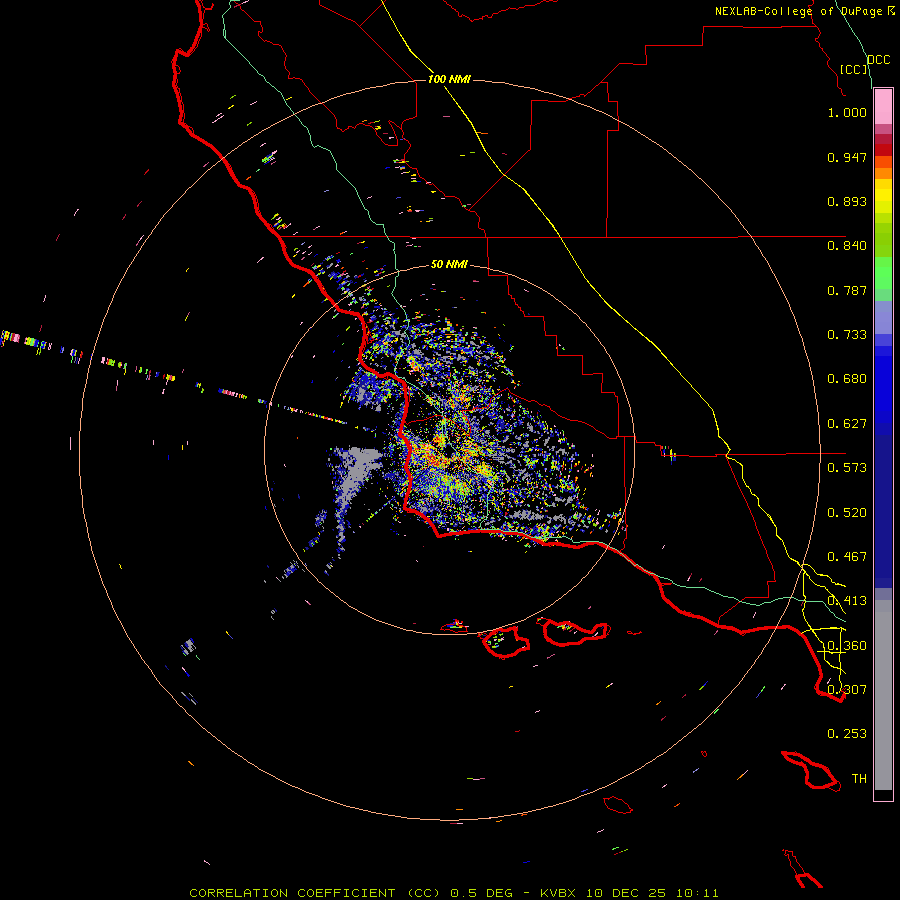Select the 0.733 legend value
900x900 pixels.
coord(847,335)
